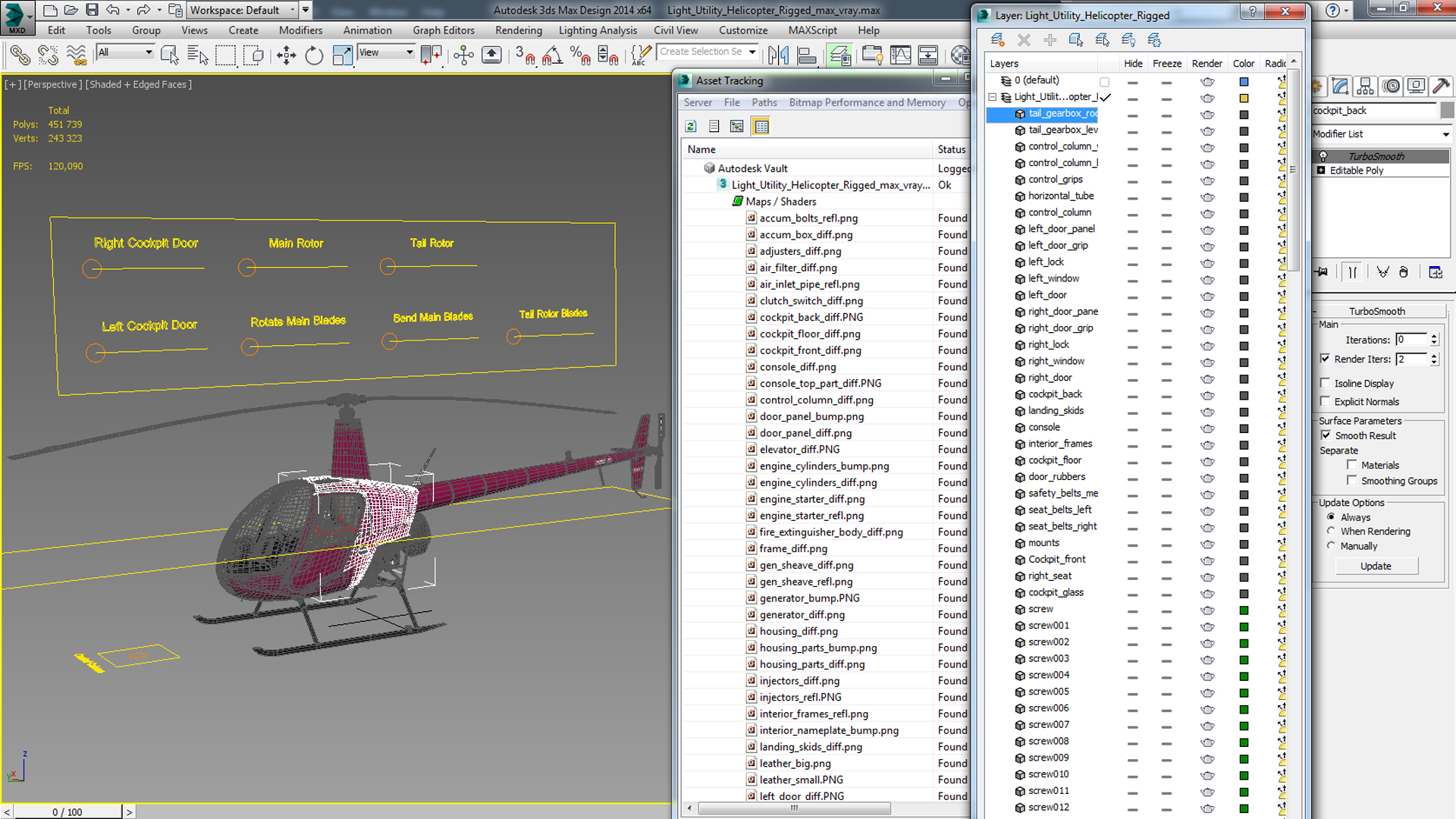Save file with floppy disk icon

(x=92, y=10)
